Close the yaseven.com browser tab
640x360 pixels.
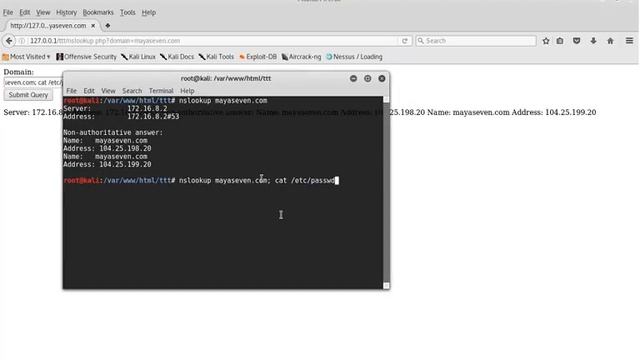pos(93,26)
